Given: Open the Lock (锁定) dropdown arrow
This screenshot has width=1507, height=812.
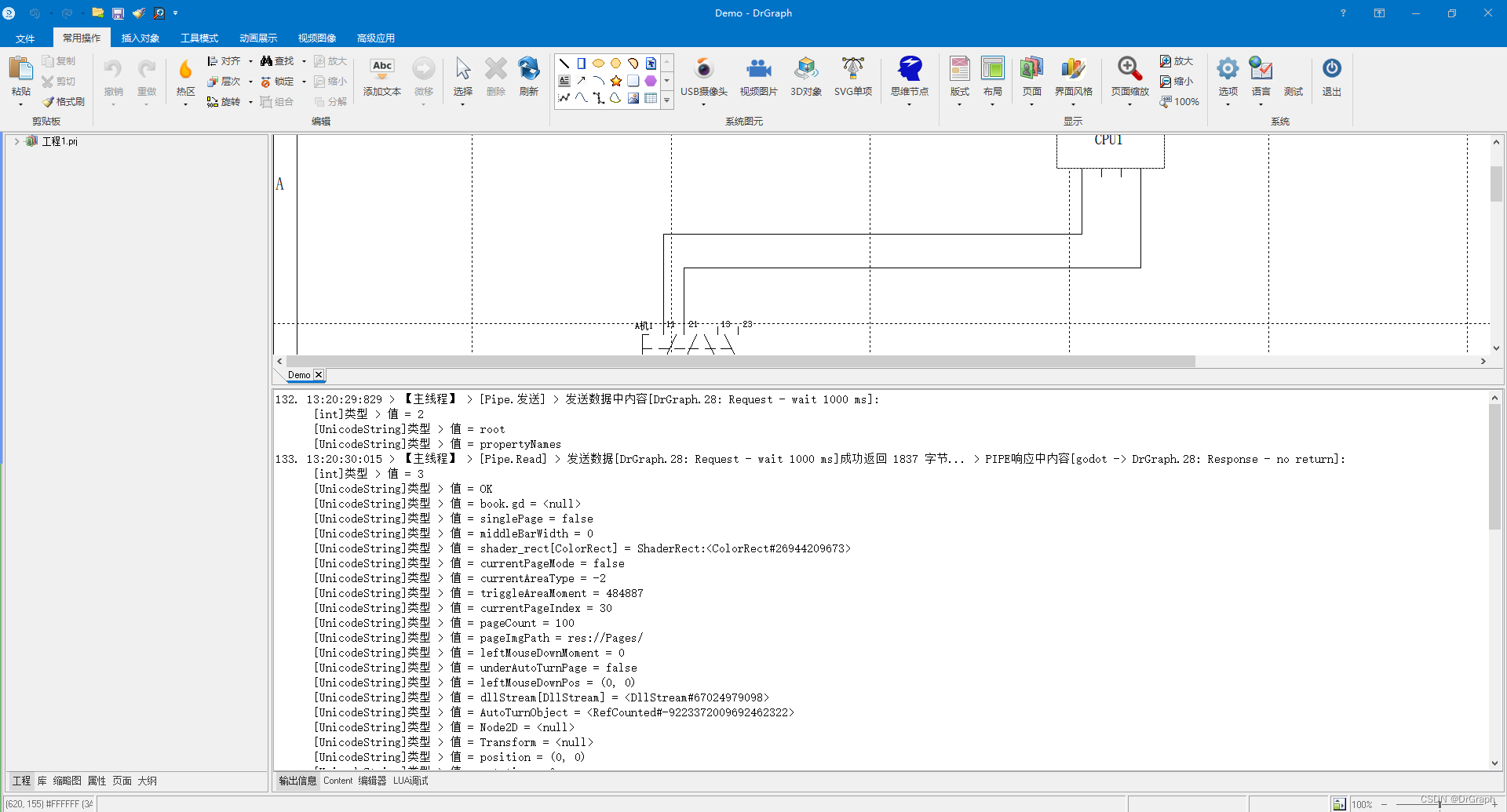Looking at the screenshot, I should point(304,82).
